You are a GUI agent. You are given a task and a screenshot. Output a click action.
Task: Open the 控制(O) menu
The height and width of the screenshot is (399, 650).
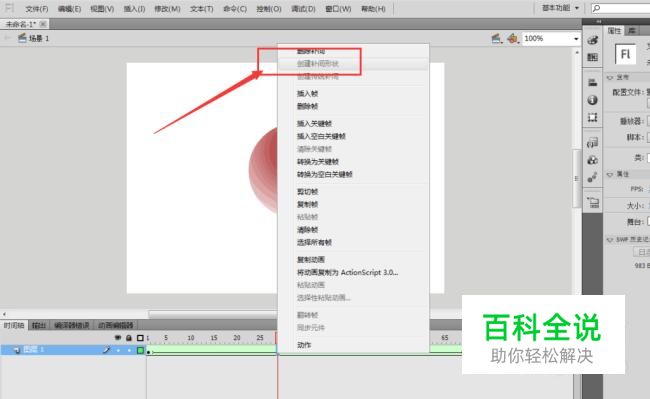[x=269, y=9]
